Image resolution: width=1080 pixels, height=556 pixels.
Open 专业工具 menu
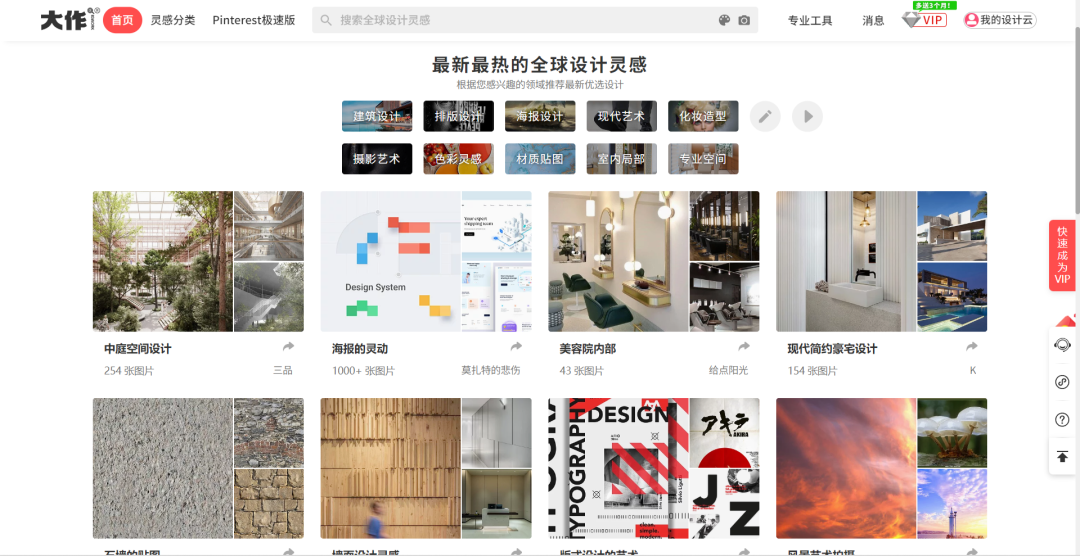(x=810, y=21)
